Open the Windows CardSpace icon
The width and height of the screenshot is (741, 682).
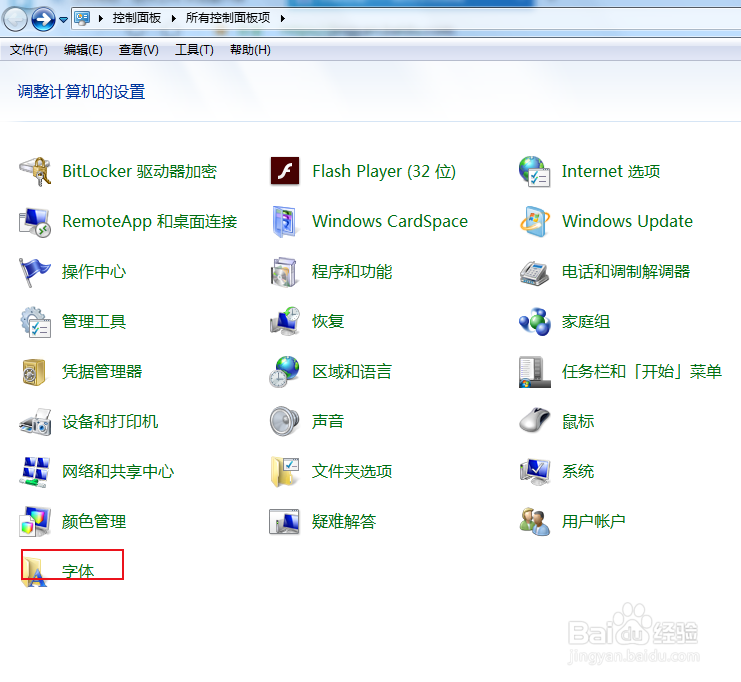point(285,221)
